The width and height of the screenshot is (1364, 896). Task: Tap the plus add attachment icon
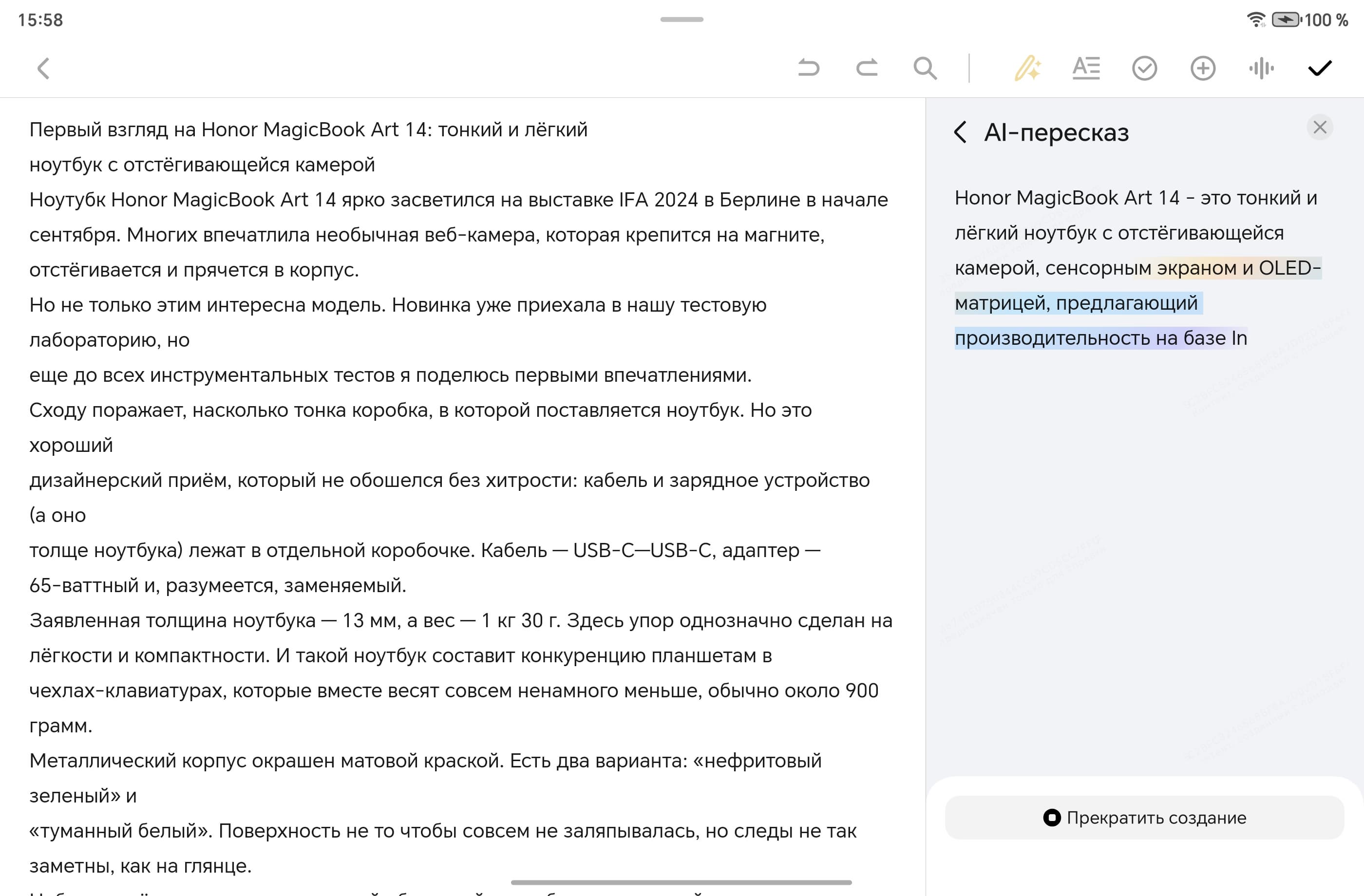(x=1203, y=68)
